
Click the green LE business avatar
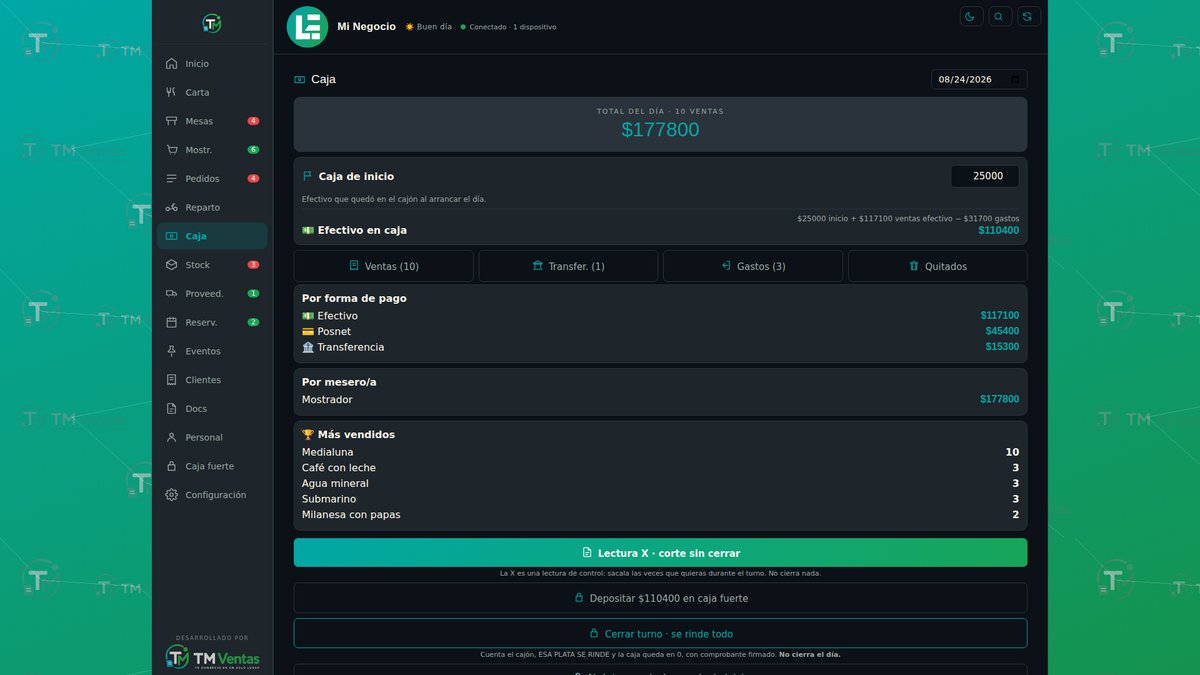pyautogui.click(x=307, y=27)
